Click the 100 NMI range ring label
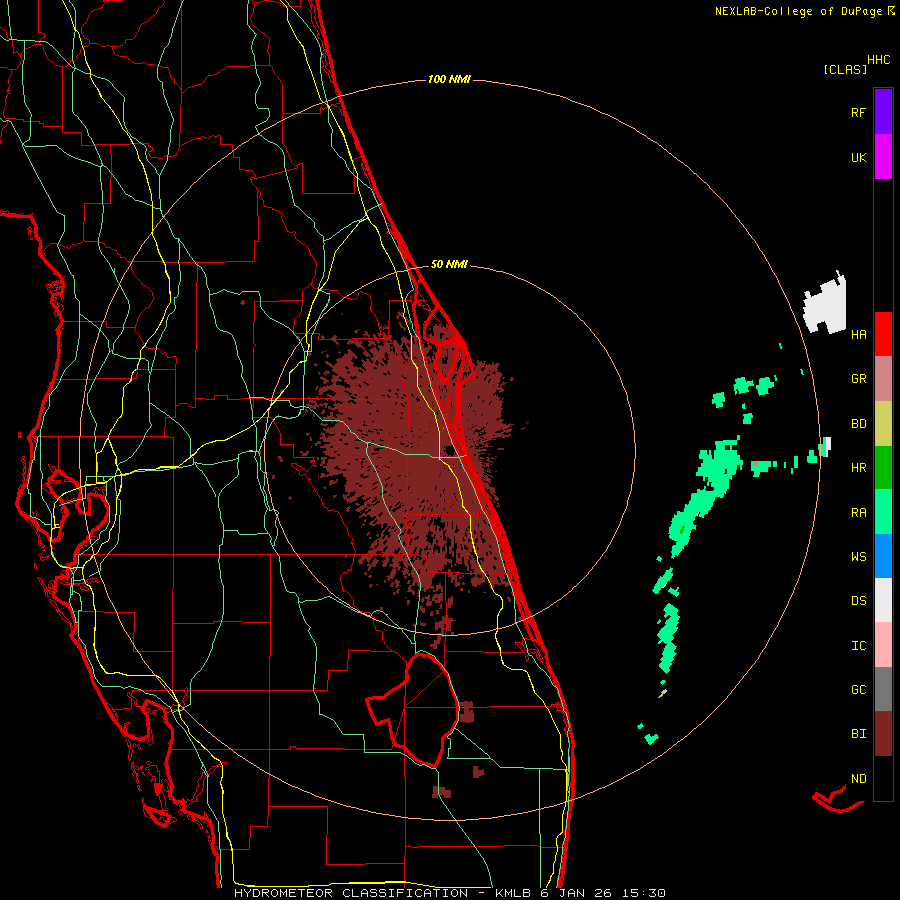 449,79
